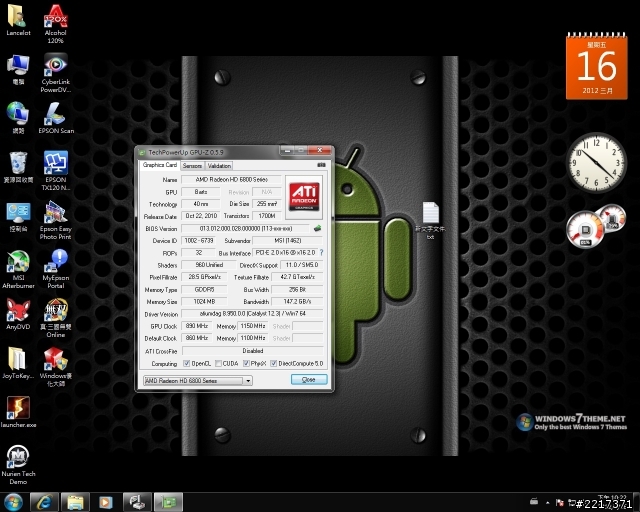Open Control Panel desktop icon
This screenshot has width=640, height=512.
point(18,216)
